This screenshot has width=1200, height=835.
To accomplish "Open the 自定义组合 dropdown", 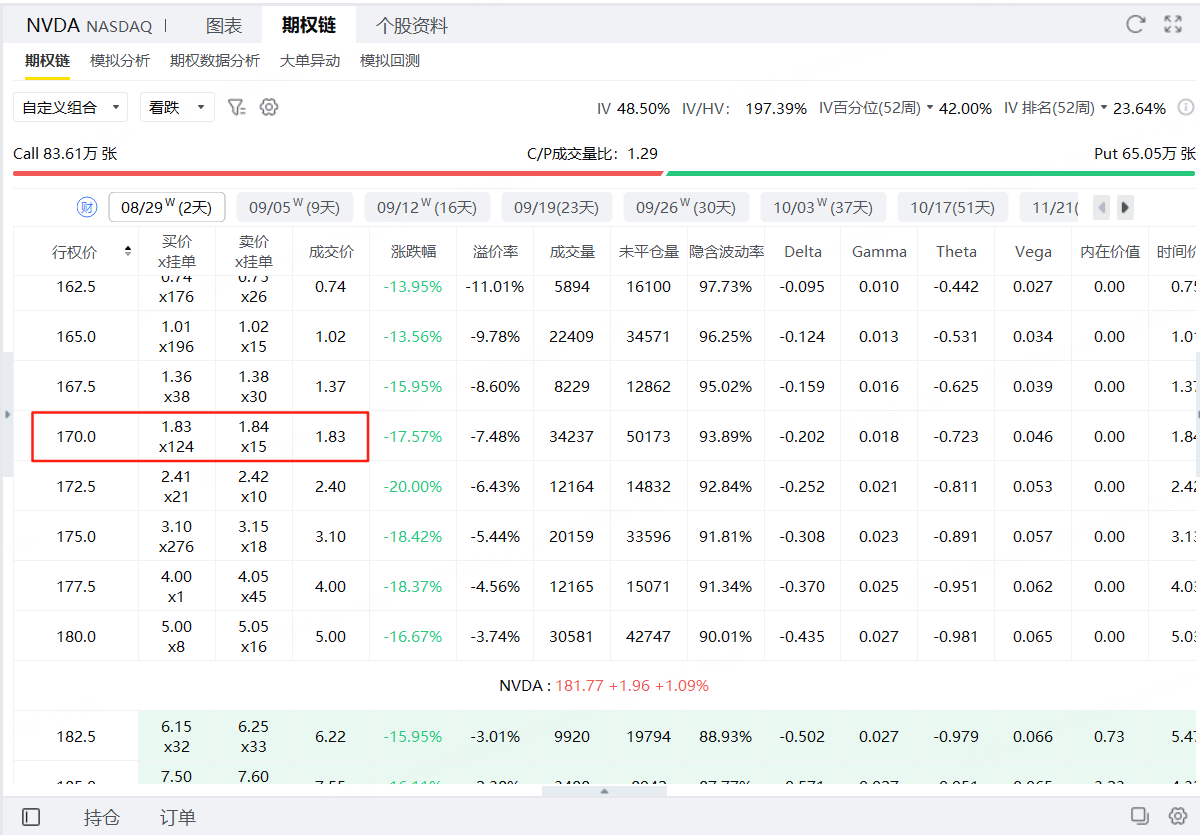I will (70, 107).
